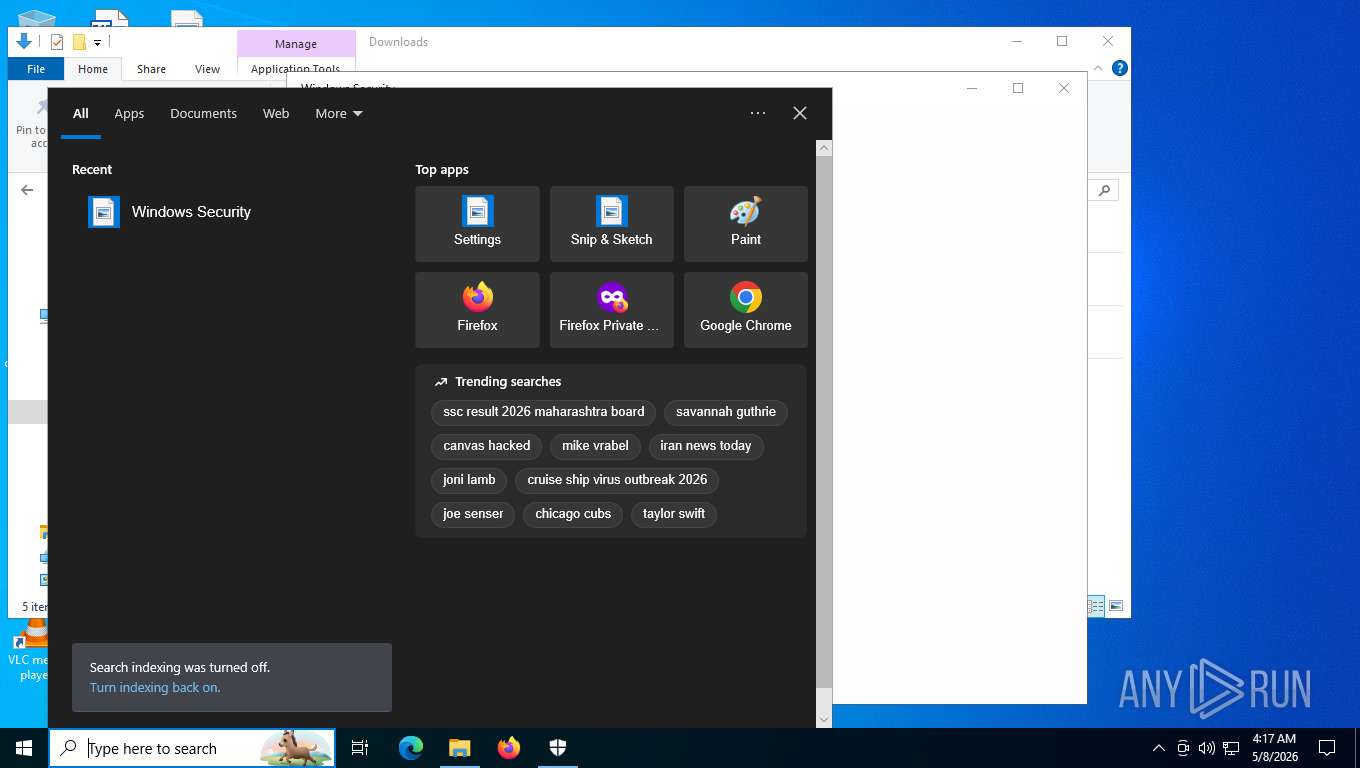Search trending joe senser

(473, 514)
